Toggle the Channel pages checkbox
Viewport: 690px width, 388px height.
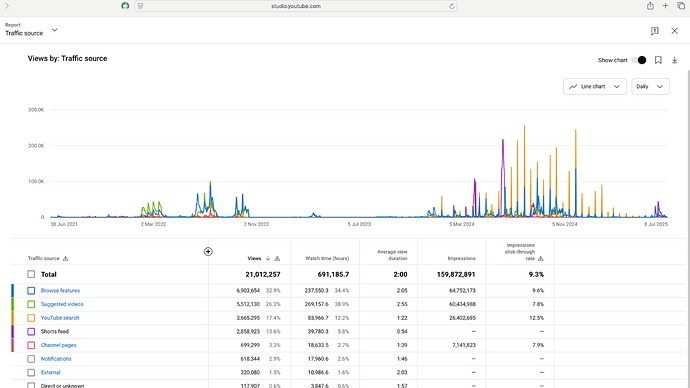[31, 345]
